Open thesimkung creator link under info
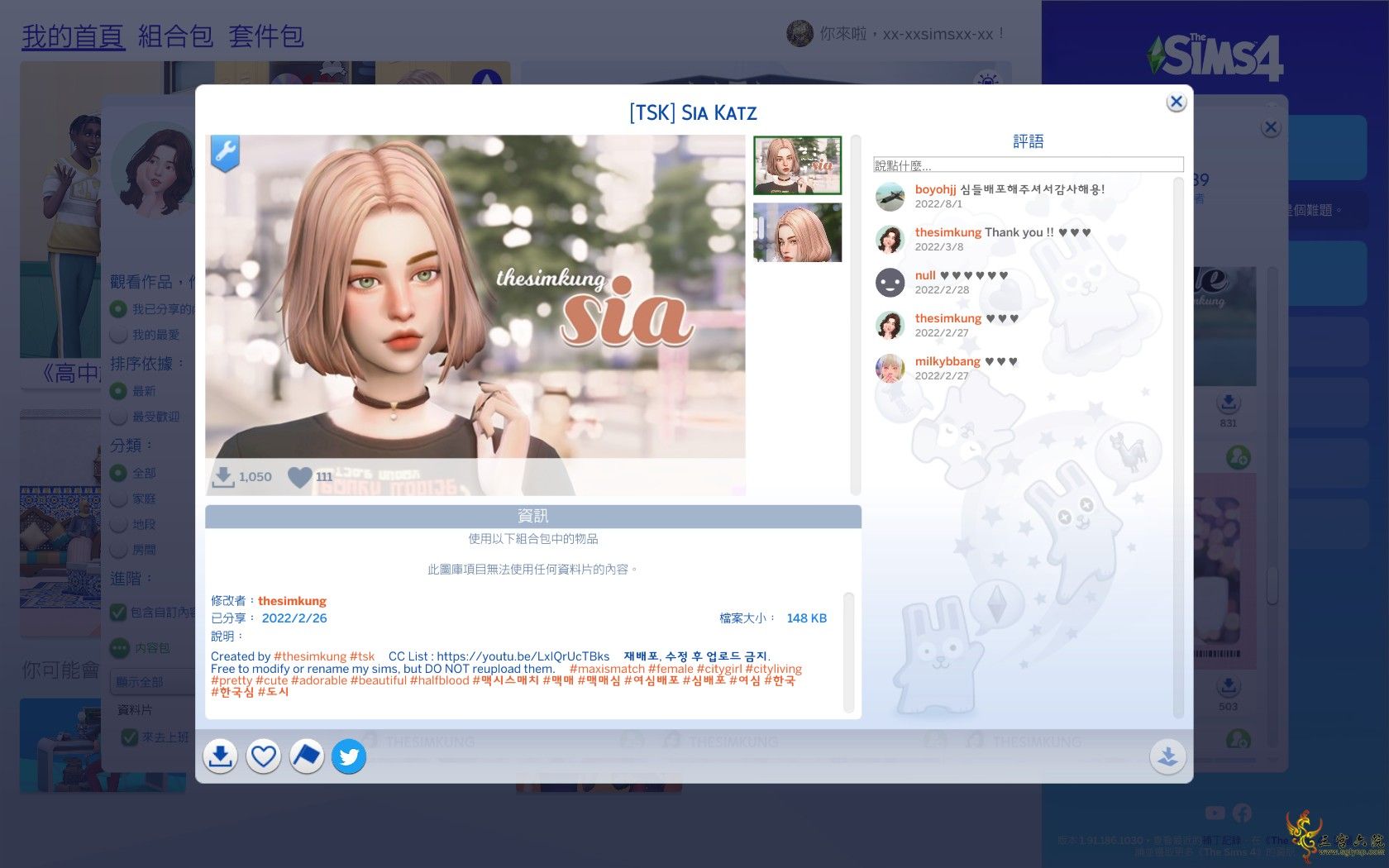 pos(292,601)
